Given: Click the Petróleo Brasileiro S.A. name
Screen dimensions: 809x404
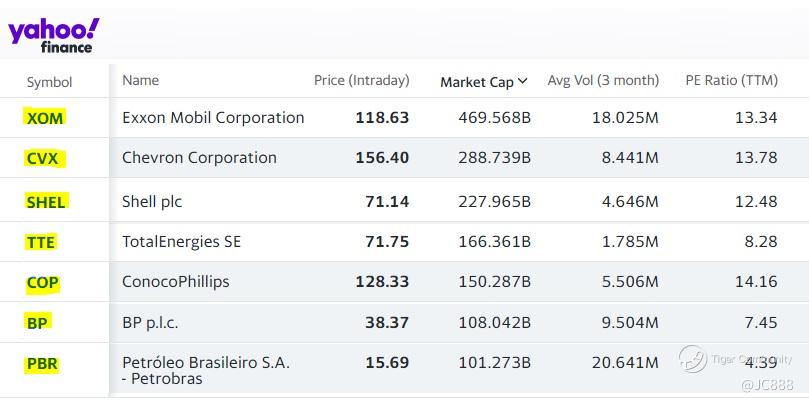Looking at the screenshot, I should point(205,363).
